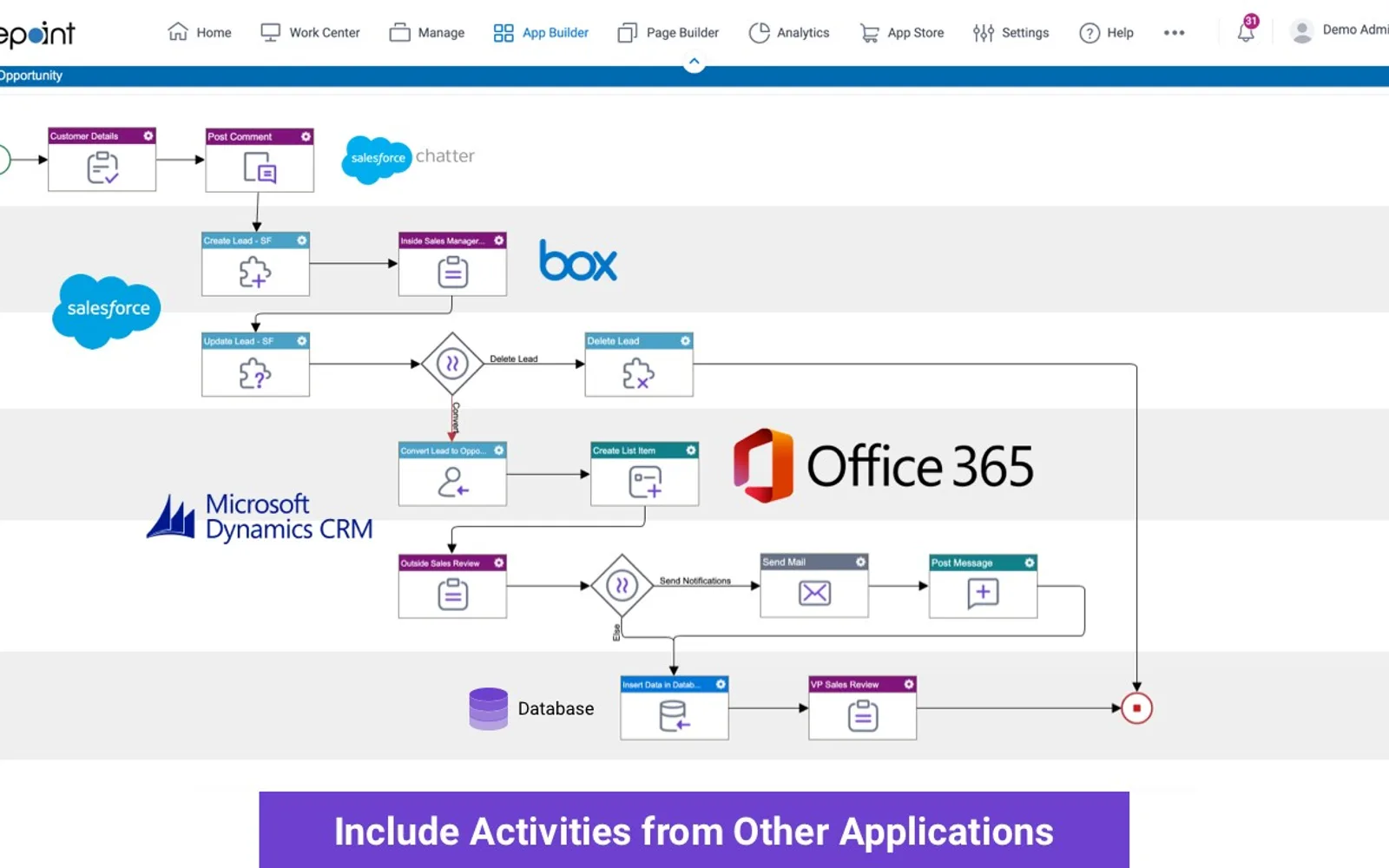The height and width of the screenshot is (868, 1389).
Task: Click the Delete Lead connector label
Action: coord(513,358)
